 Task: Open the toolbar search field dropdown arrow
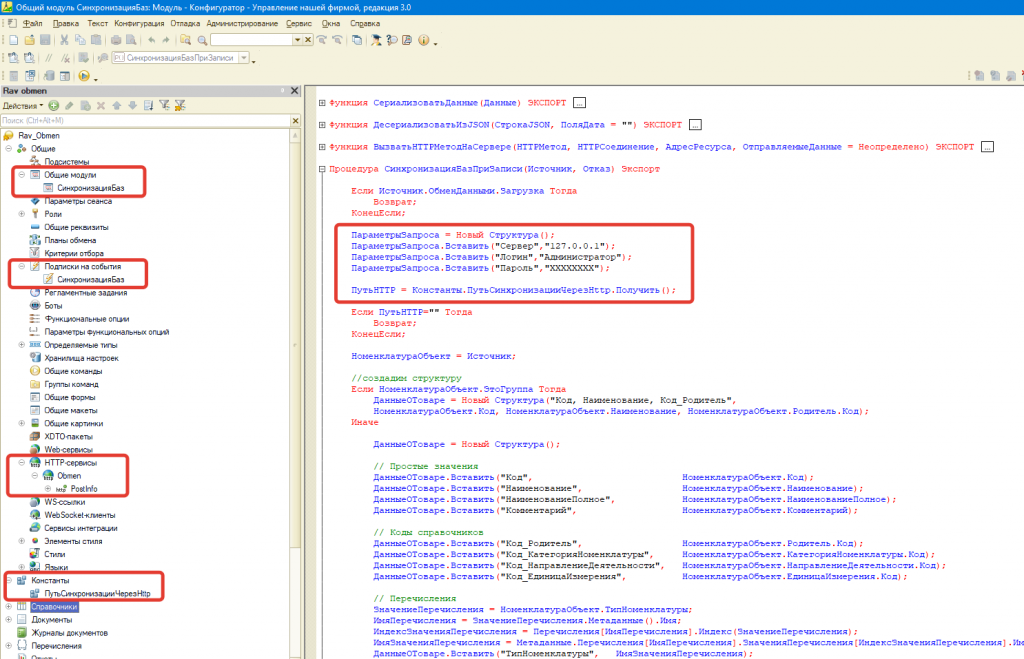pos(297,40)
